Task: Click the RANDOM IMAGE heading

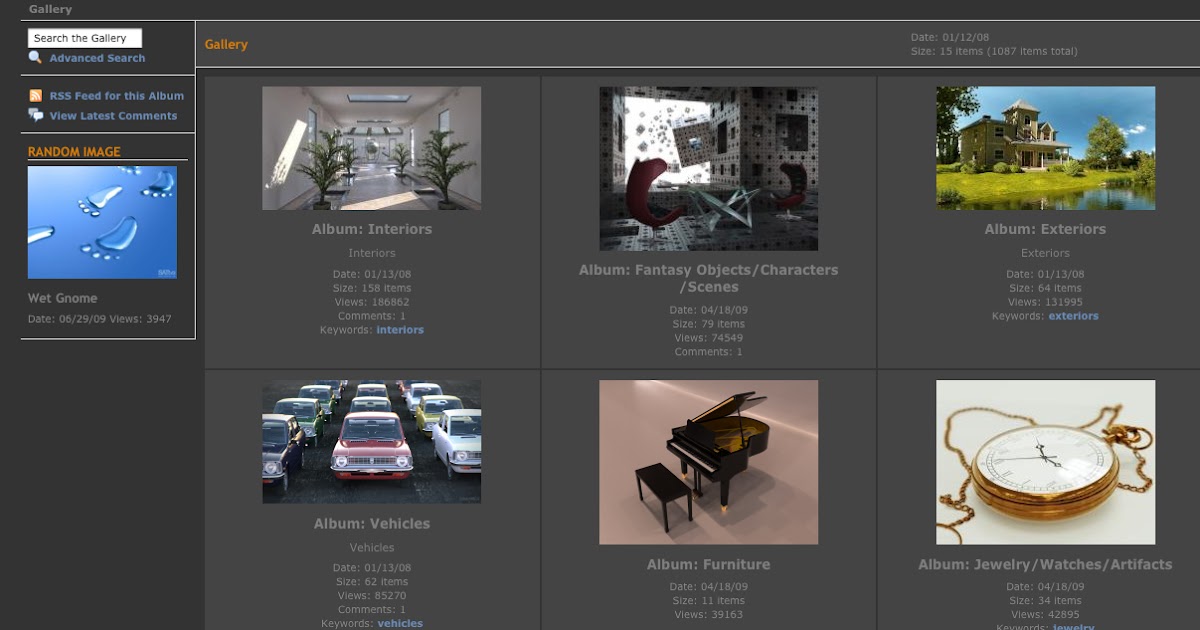Action: [74, 152]
